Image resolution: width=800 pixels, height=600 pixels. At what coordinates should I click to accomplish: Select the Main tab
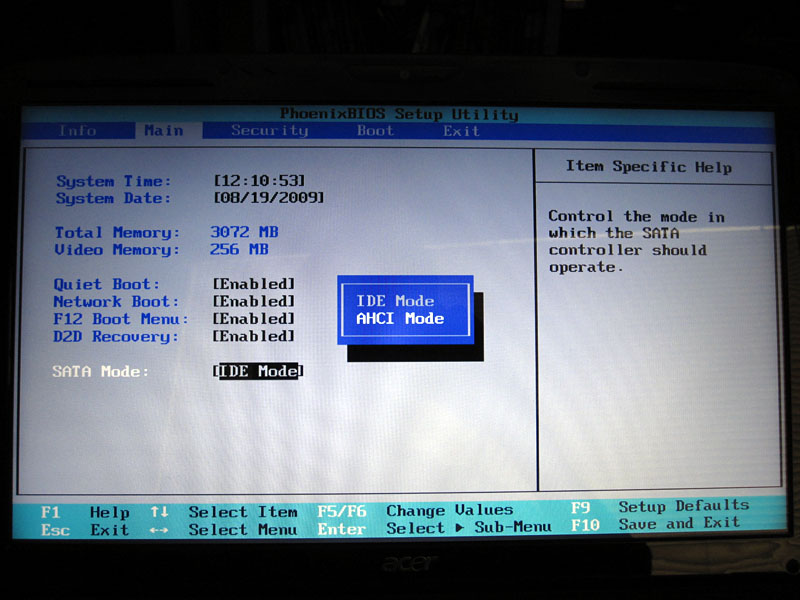(163, 131)
